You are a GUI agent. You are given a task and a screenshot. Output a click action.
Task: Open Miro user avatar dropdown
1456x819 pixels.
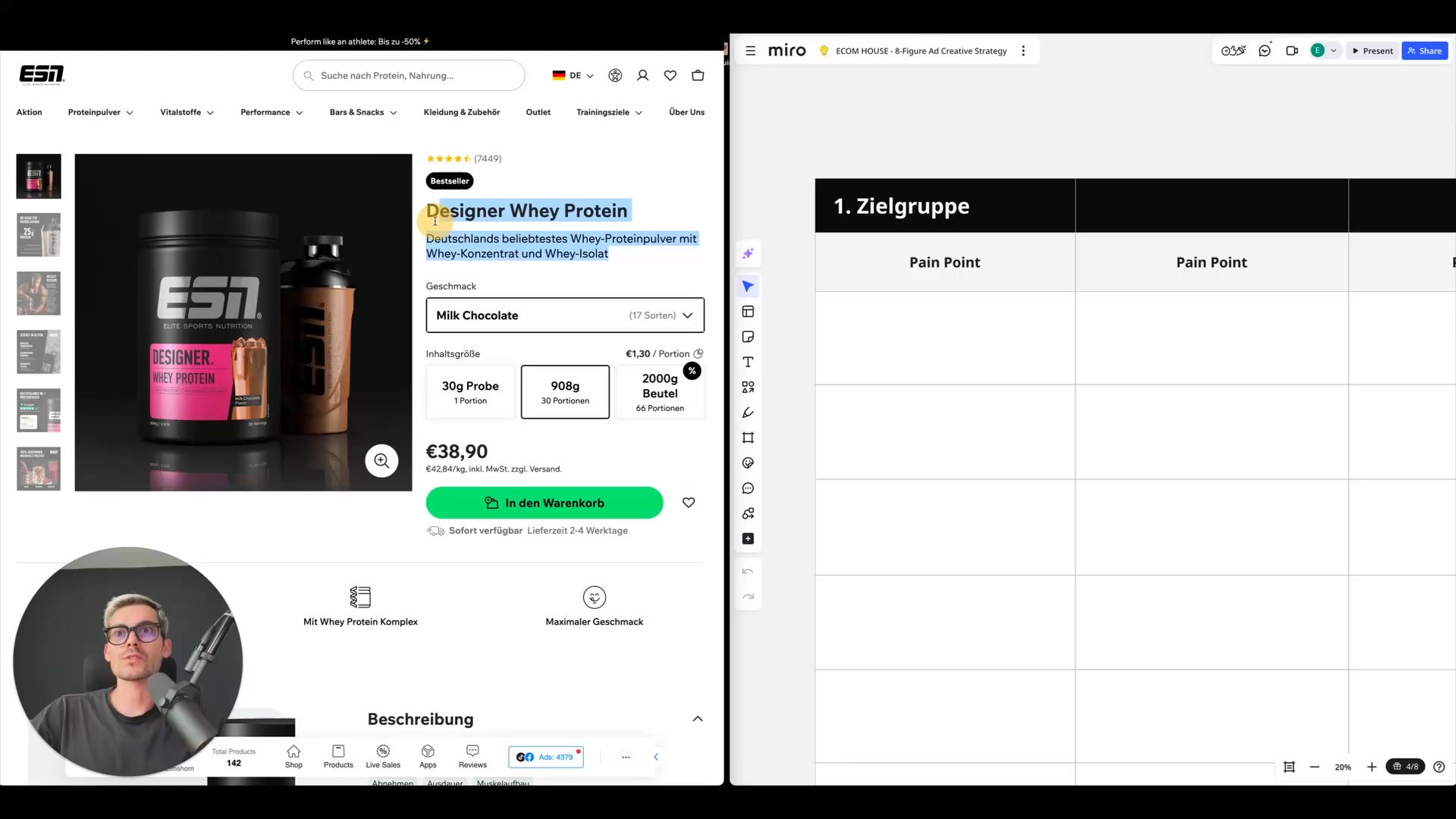(x=1323, y=51)
